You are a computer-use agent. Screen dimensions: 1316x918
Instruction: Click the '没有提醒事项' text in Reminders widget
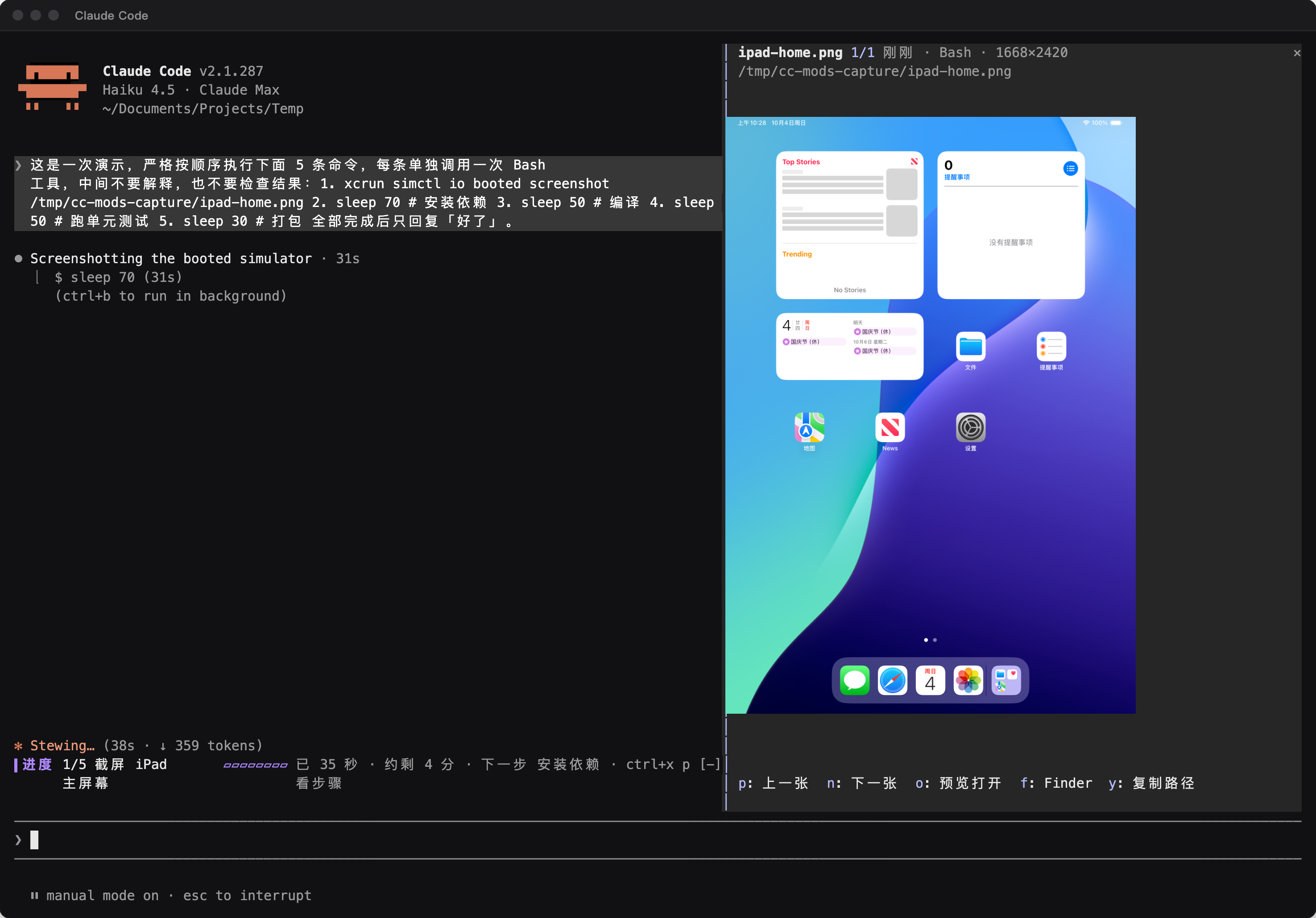coord(1010,242)
